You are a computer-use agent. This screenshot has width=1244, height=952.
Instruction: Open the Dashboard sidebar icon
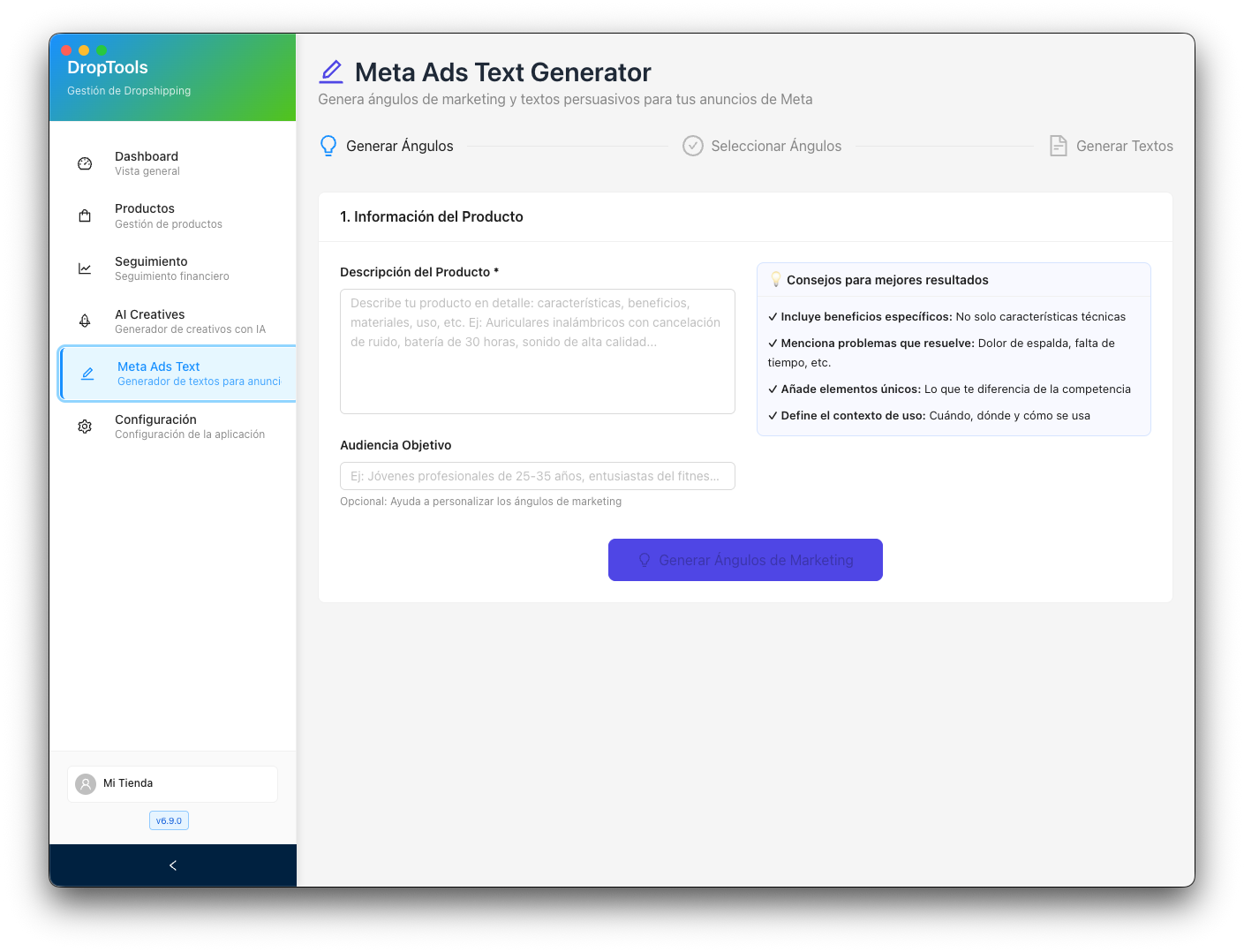tap(84, 163)
